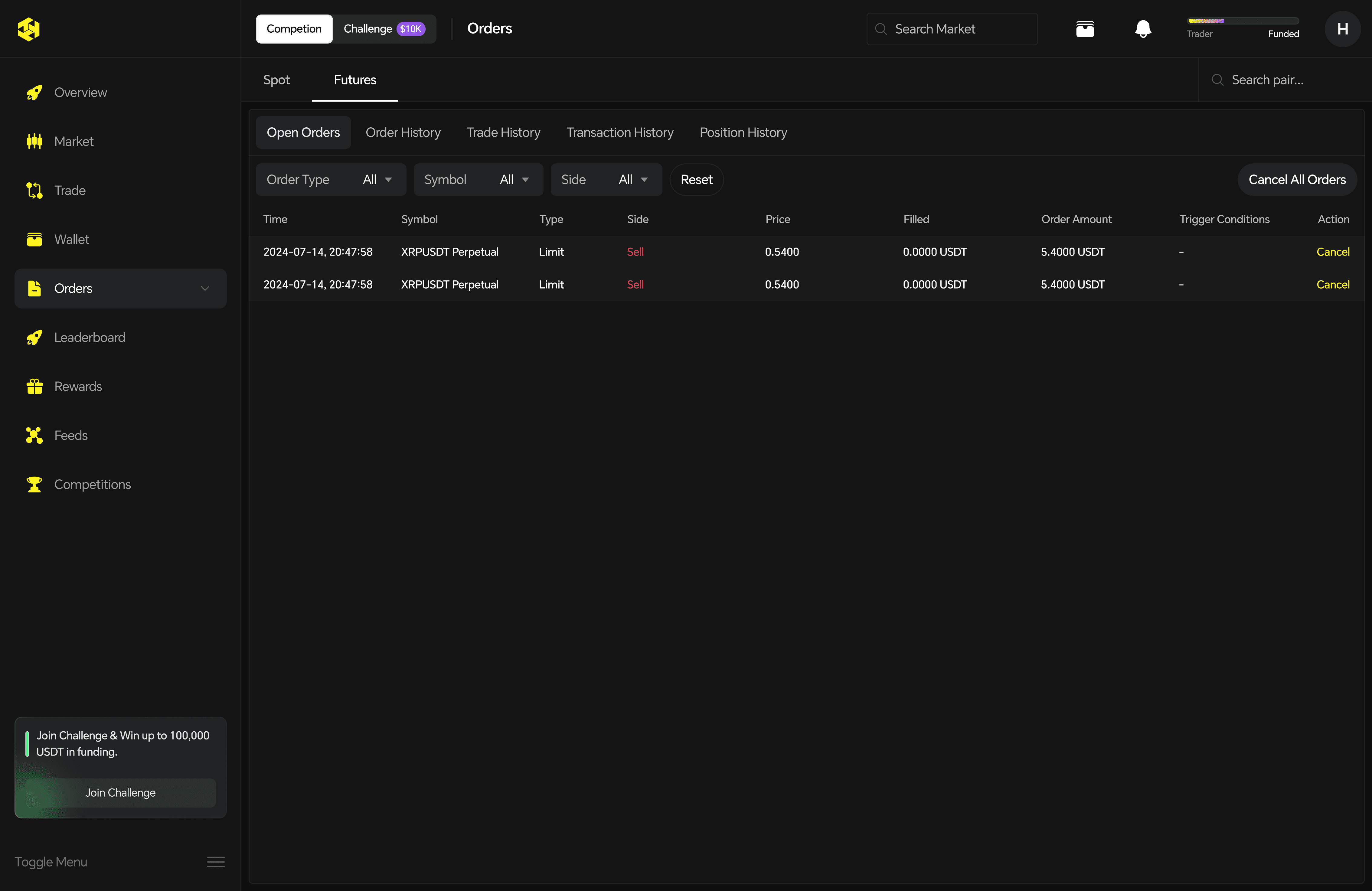The image size is (1372, 891).
Task: Click the yellow logo icon at top left
Action: click(29, 29)
